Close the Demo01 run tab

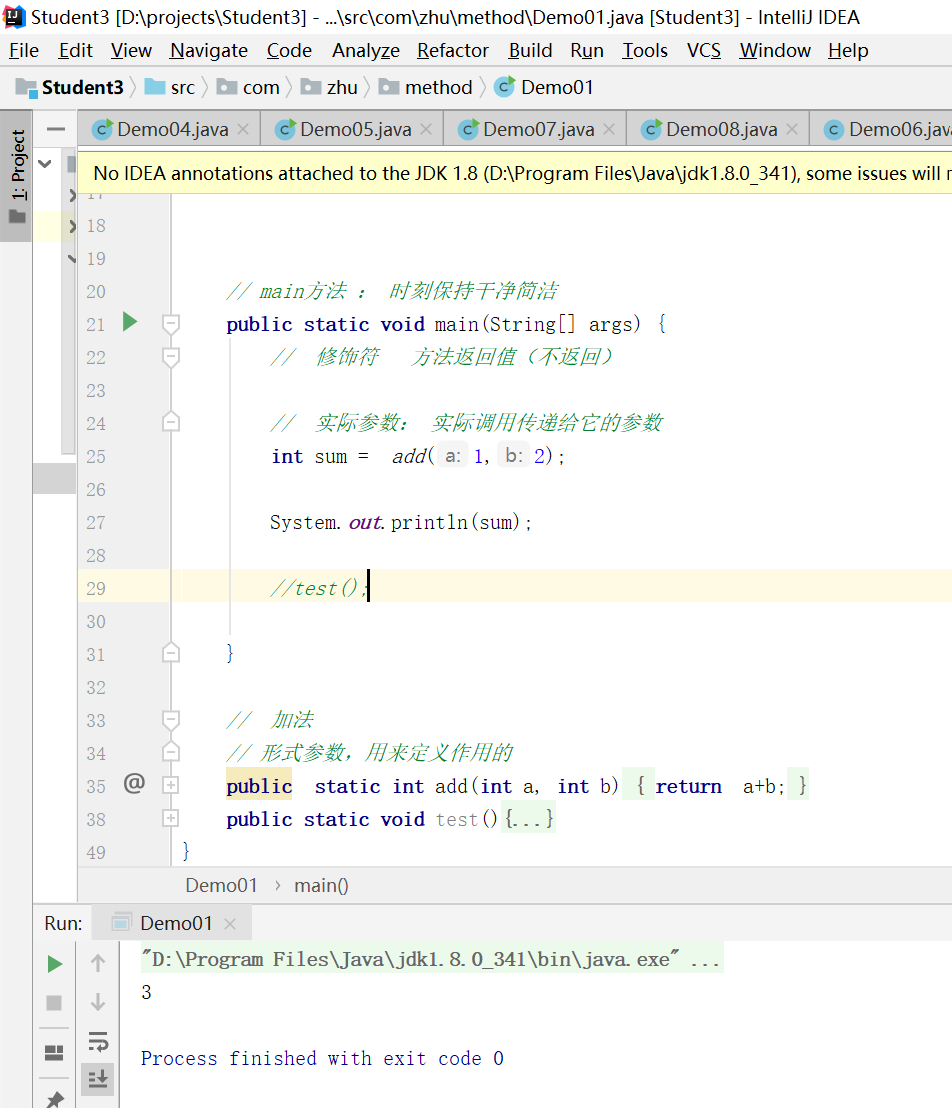point(230,924)
